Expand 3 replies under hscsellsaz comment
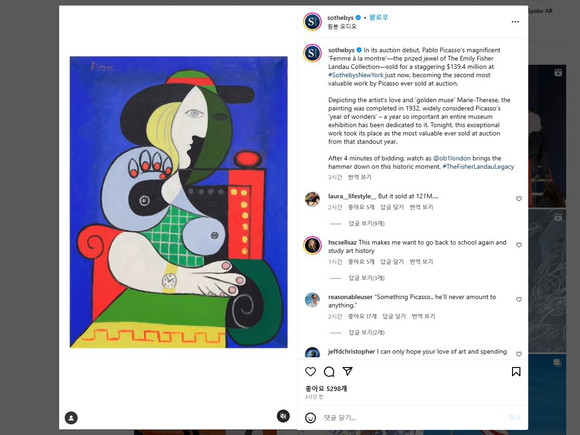580x435 pixels. point(366,278)
